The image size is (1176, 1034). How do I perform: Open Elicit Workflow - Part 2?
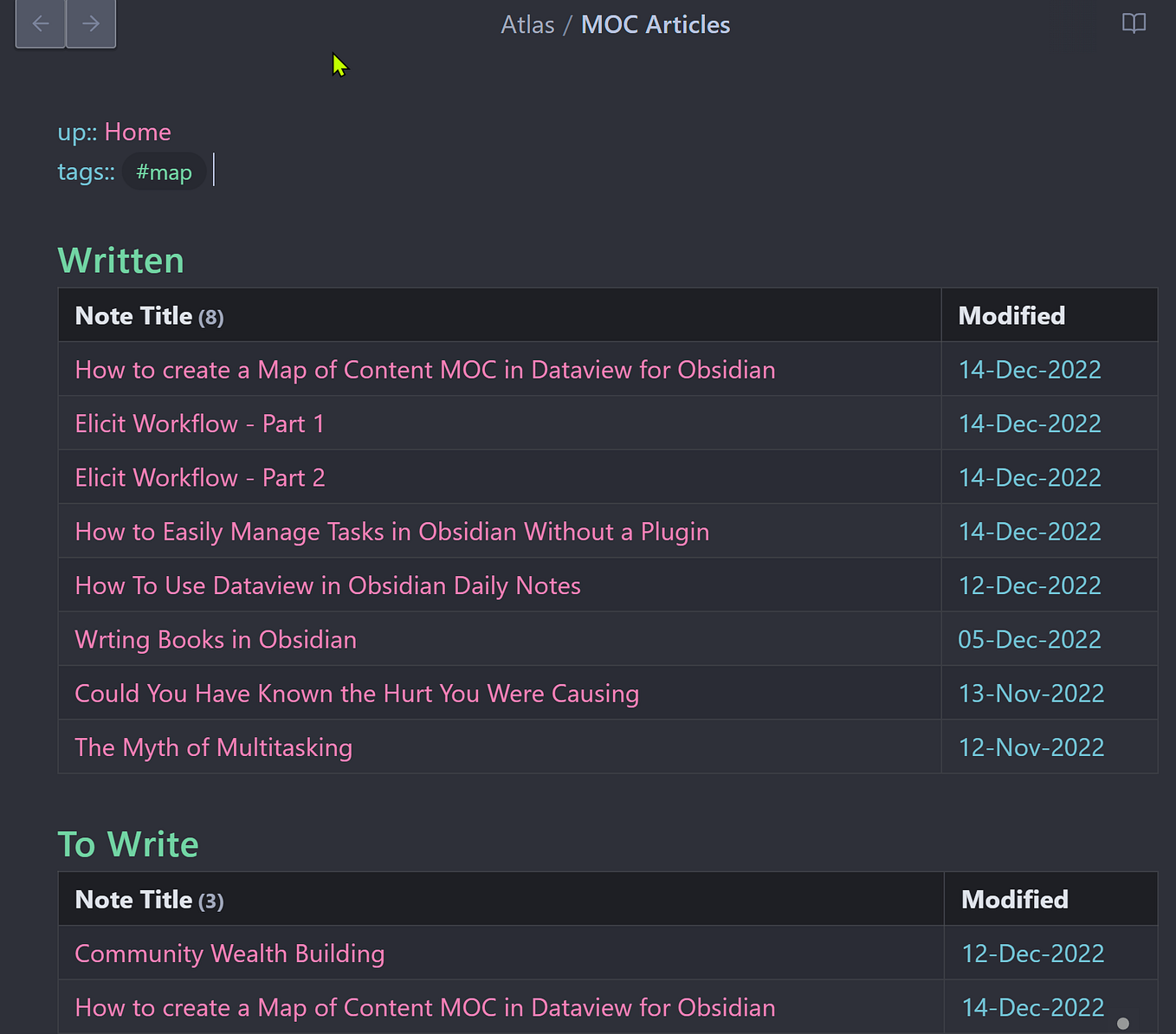(199, 477)
